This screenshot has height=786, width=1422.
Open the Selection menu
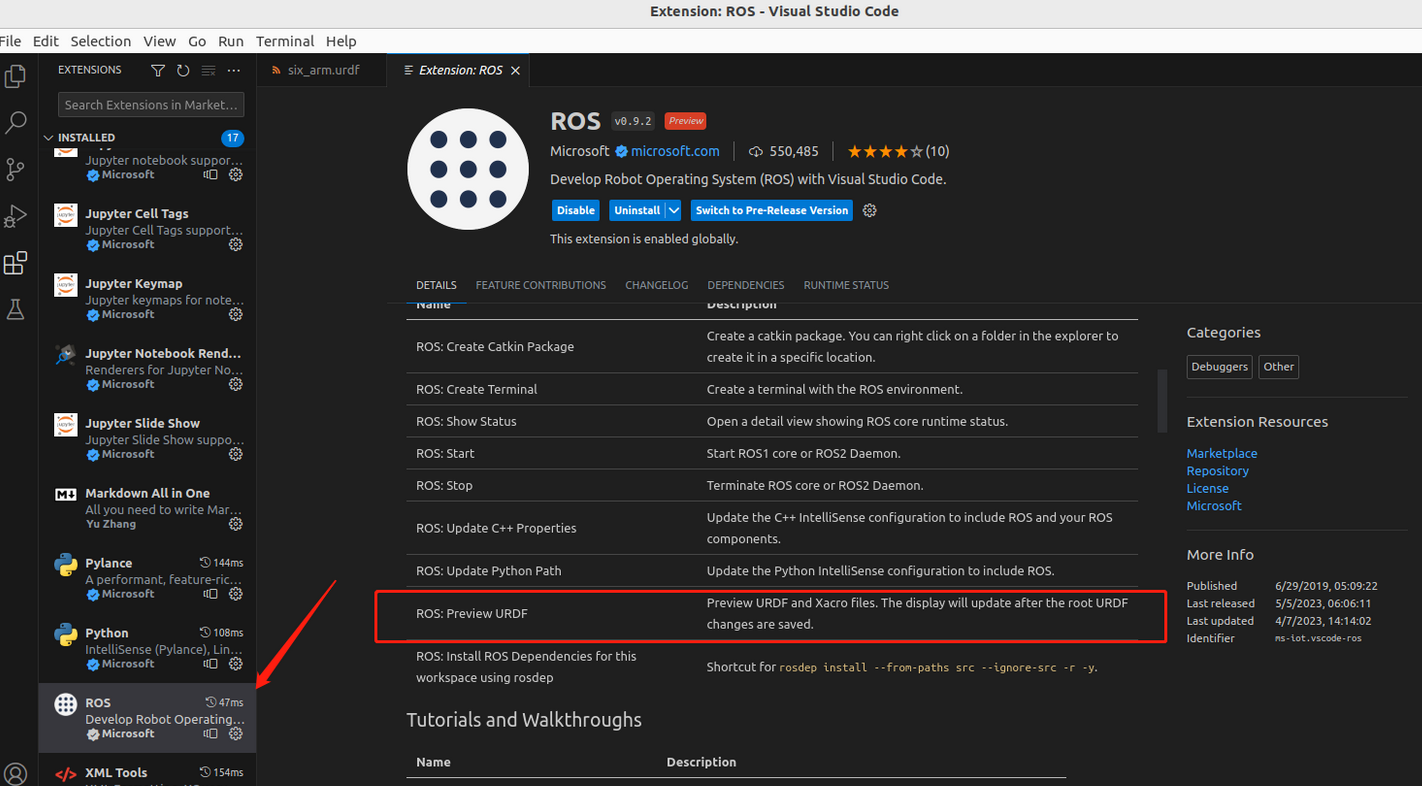click(x=101, y=41)
